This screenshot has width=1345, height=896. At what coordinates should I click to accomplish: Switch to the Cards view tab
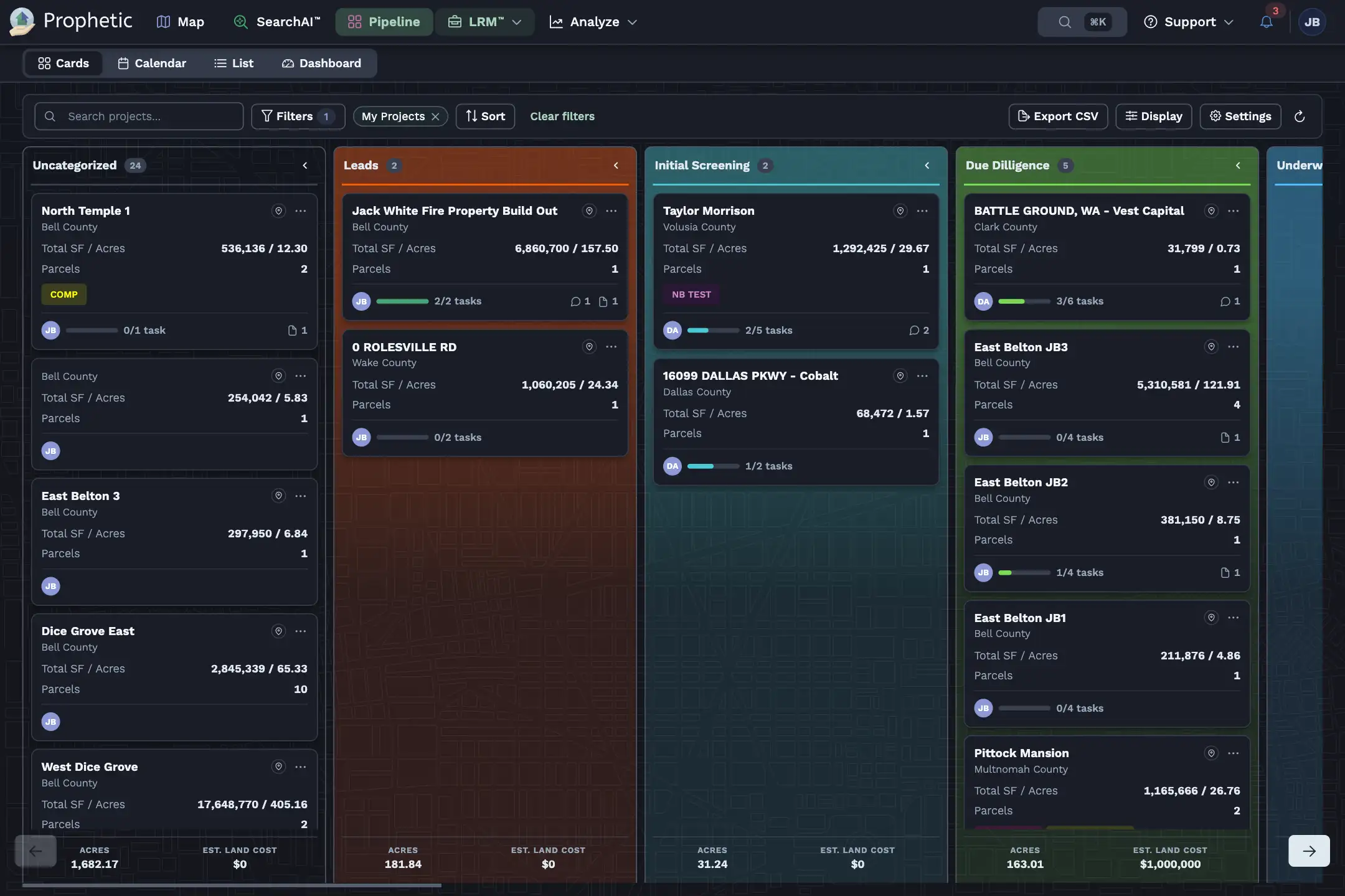[64, 64]
